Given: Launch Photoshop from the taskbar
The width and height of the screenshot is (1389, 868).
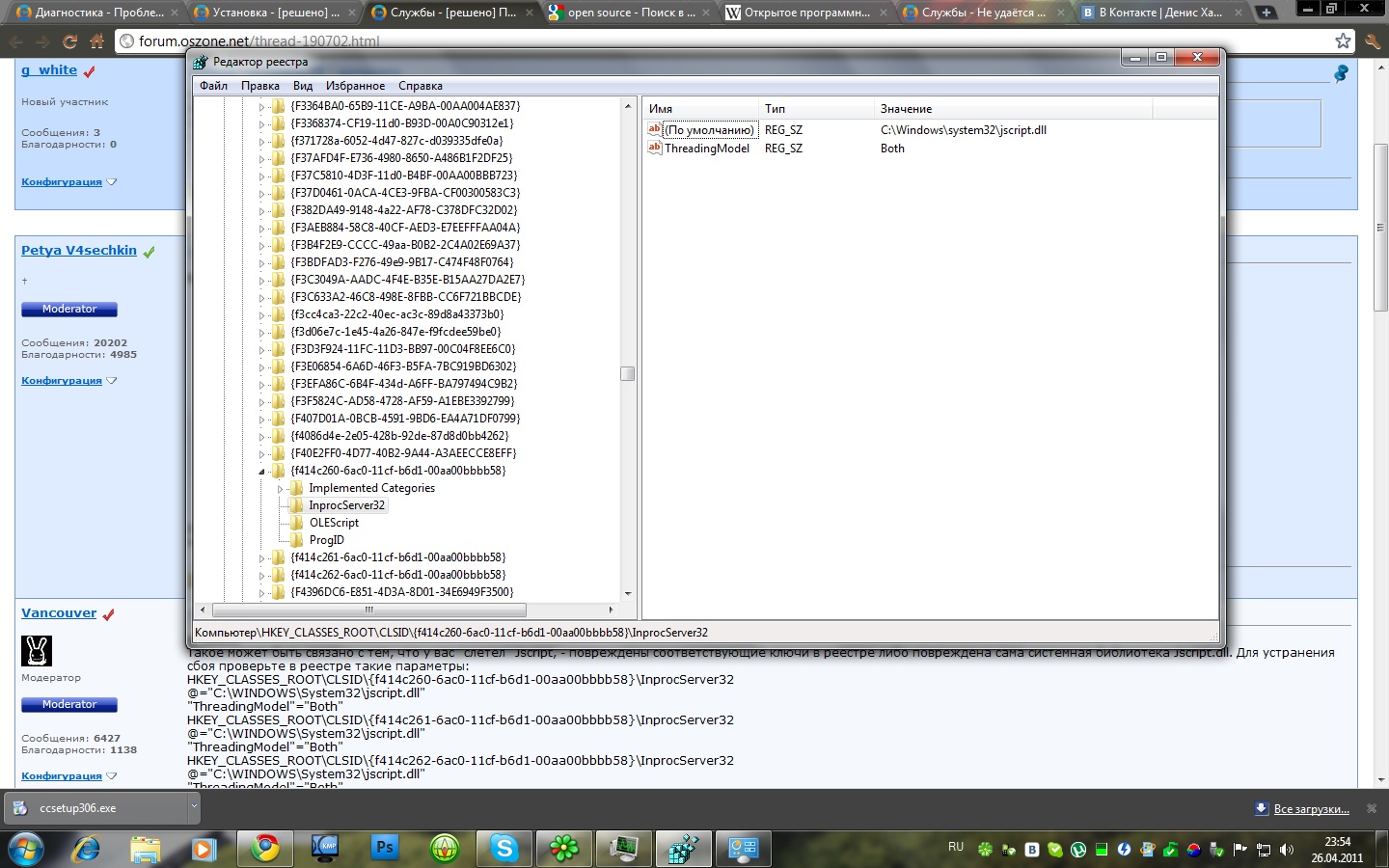Looking at the screenshot, I should (x=385, y=849).
